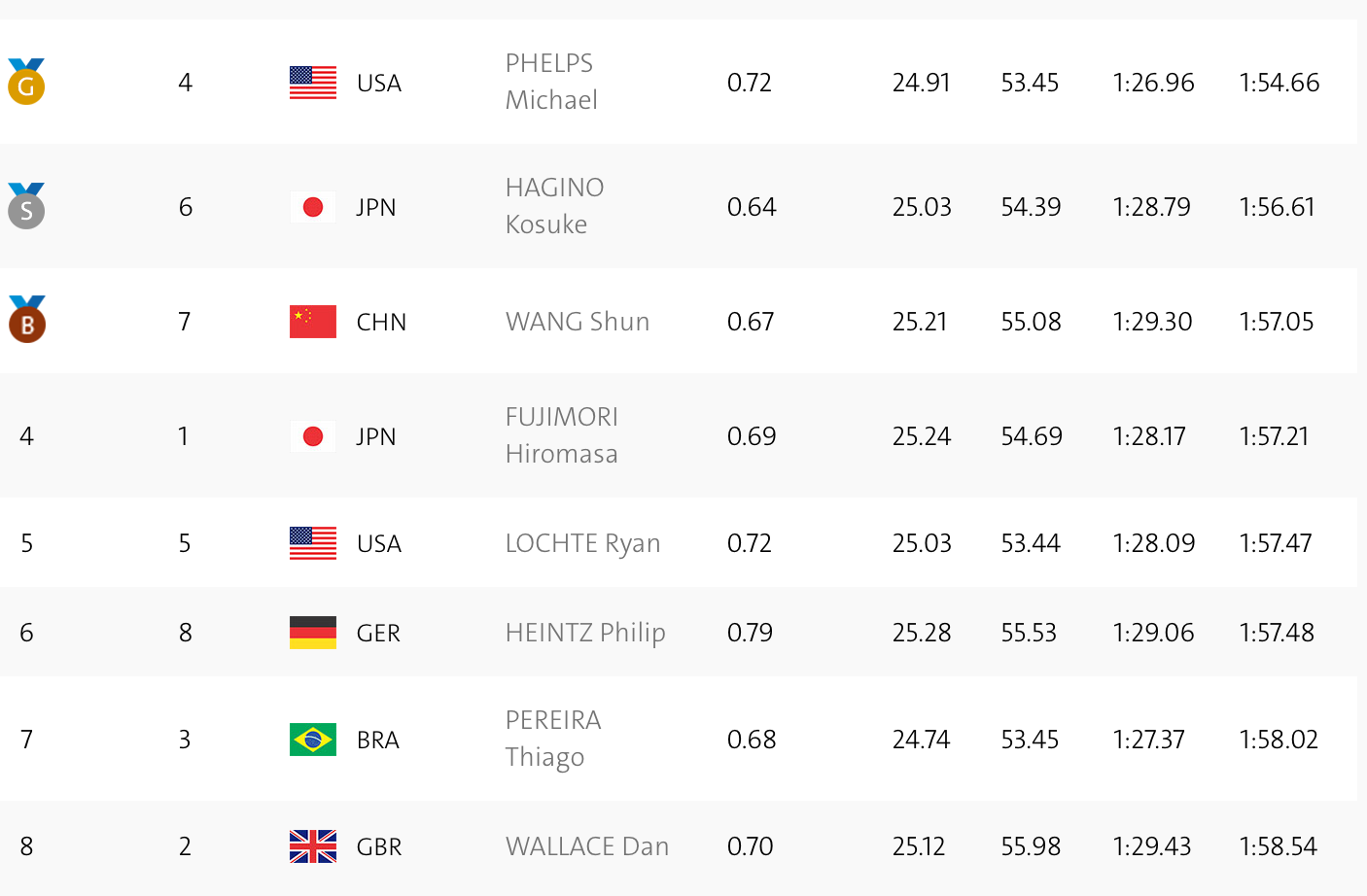Select WALLACE Dan's name

587,846
